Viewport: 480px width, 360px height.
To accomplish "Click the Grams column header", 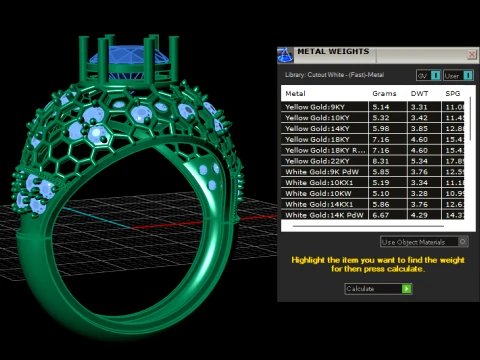I will click(x=384, y=94).
